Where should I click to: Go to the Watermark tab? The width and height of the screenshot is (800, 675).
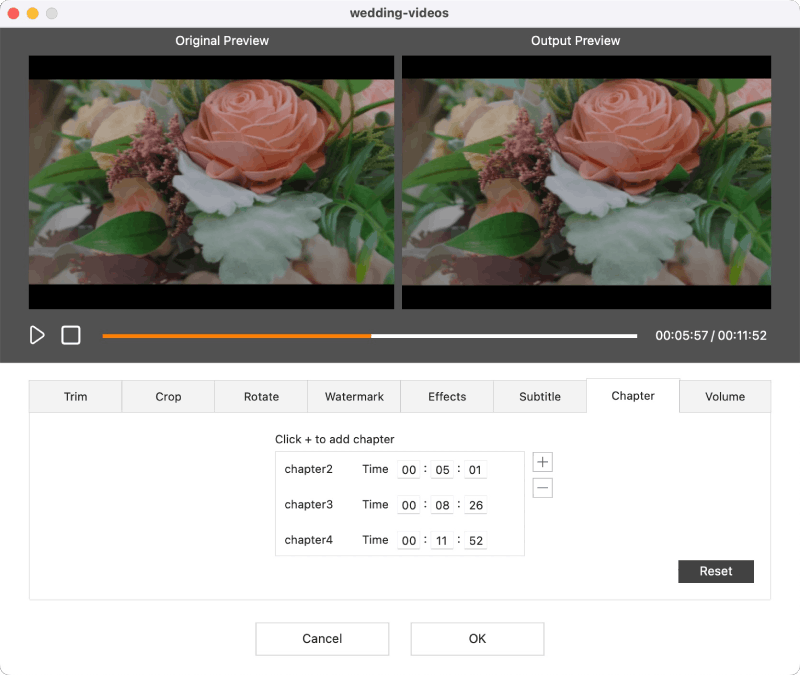click(x=354, y=396)
